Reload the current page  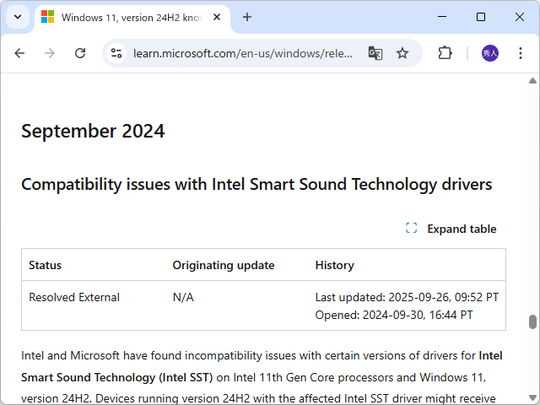pyautogui.click(x=80, y=53)
